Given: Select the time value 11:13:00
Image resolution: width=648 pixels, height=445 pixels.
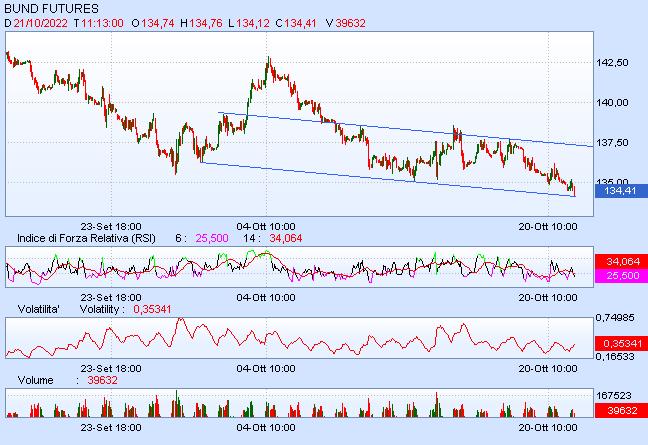Looking at the screenshot, I should coord(102,23).
